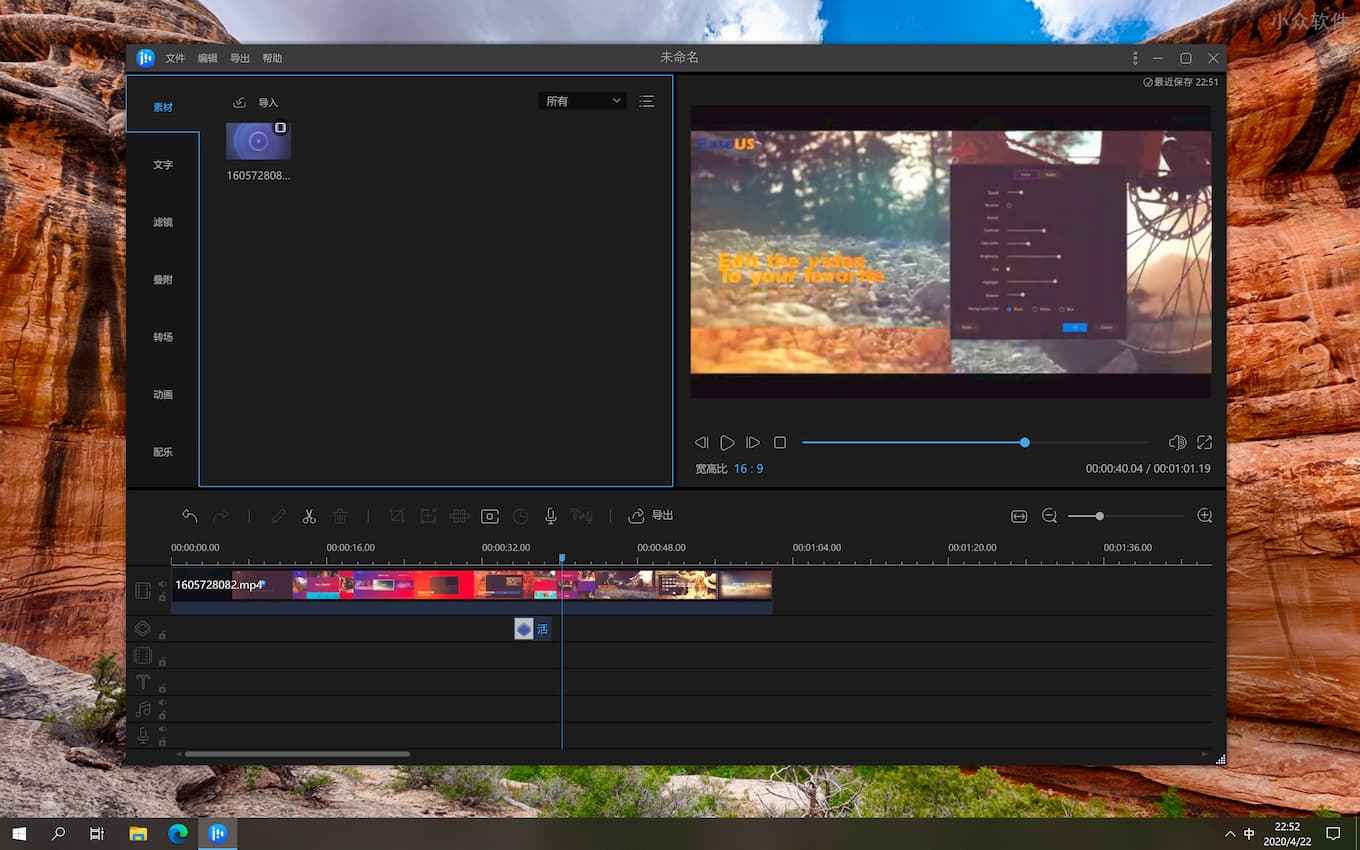Play the preview video
This screenshot has width=1360, height=850.
pos(727,442)
